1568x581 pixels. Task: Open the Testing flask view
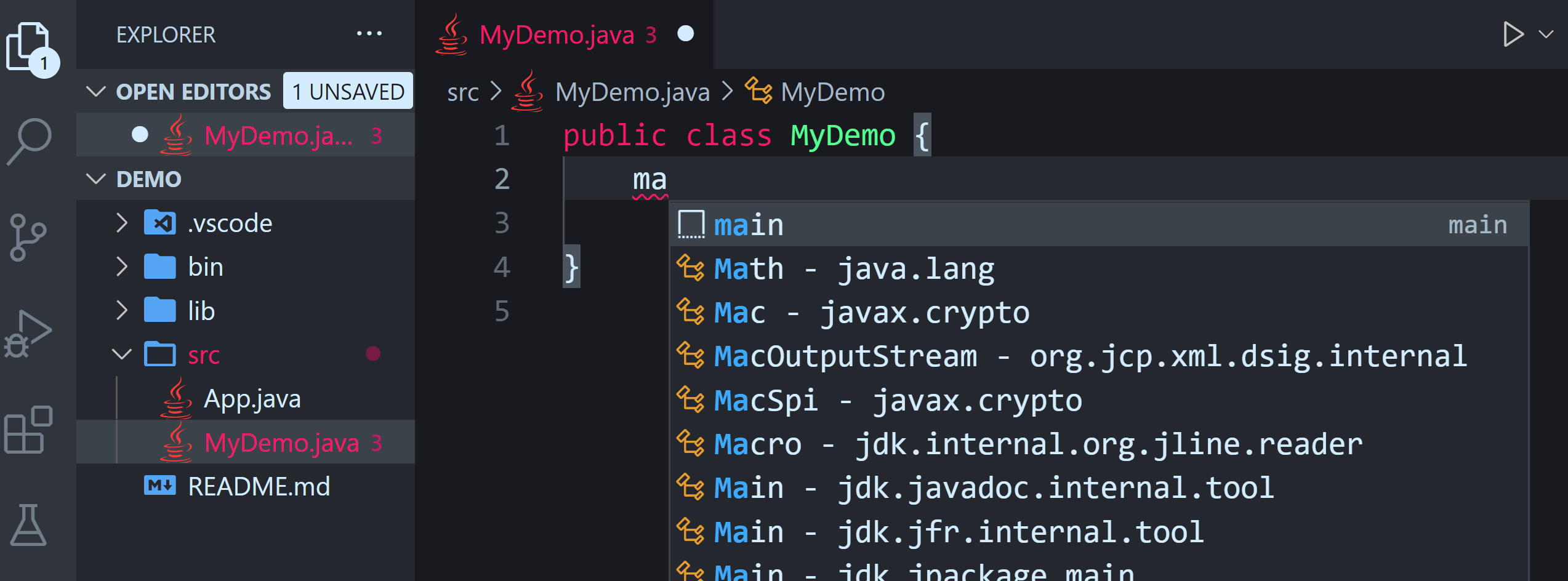point(28,525)
